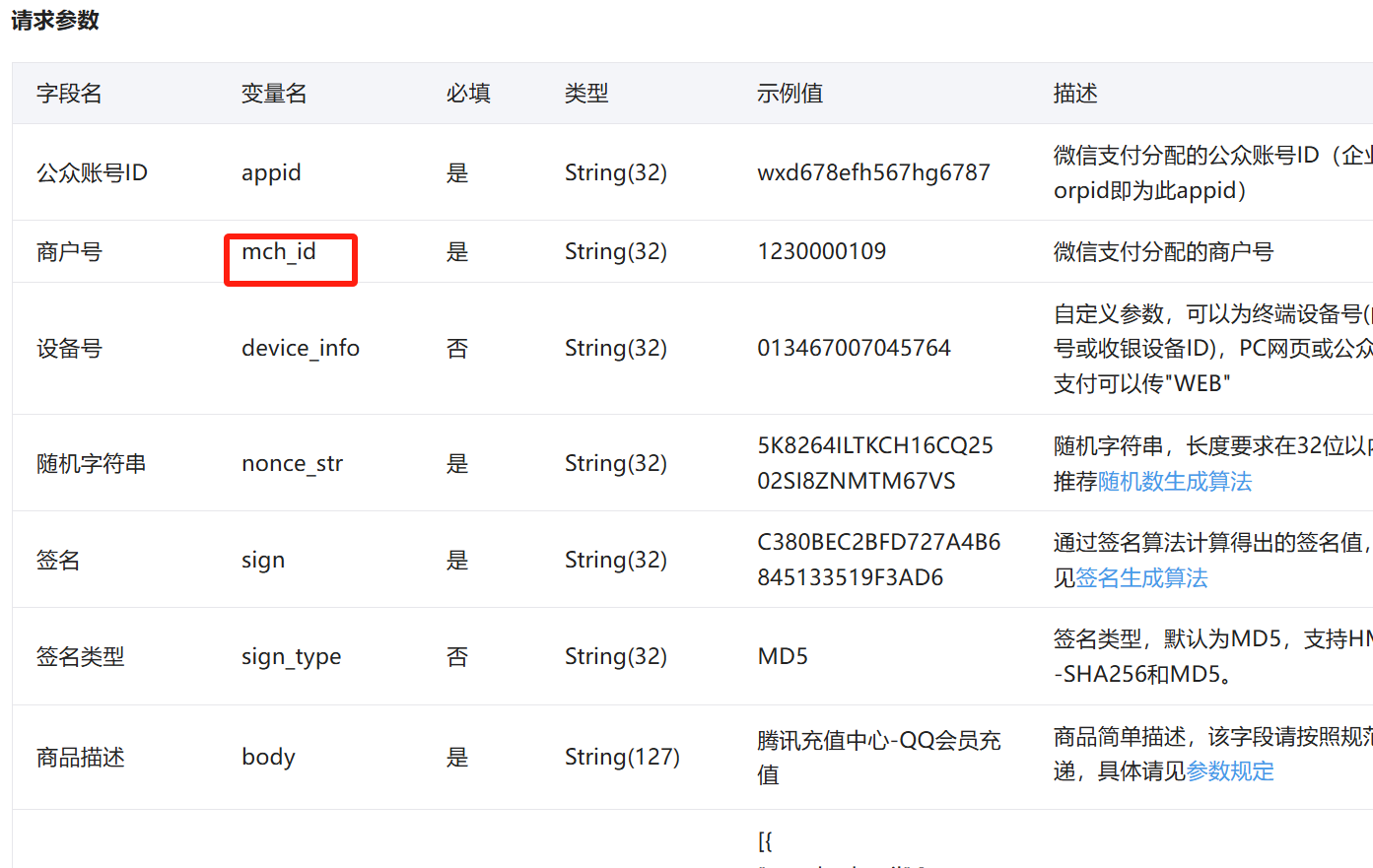This screenshot has height=868, width=1373.
Task: Click the appid variable name cell
Action: point(271,171)
